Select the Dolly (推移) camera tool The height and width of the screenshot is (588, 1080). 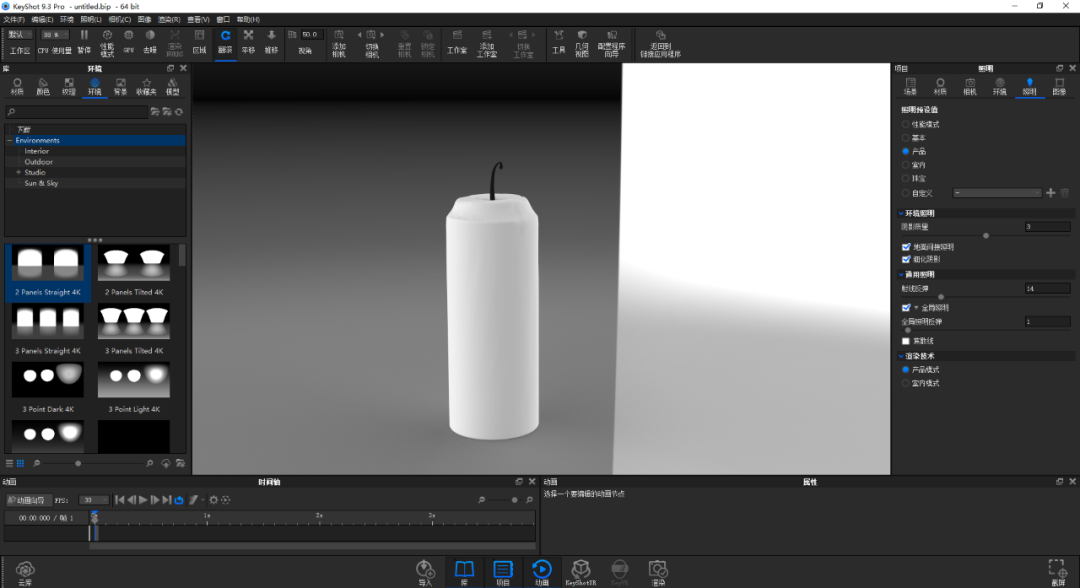pyautogui.click(x=271, y=41)
